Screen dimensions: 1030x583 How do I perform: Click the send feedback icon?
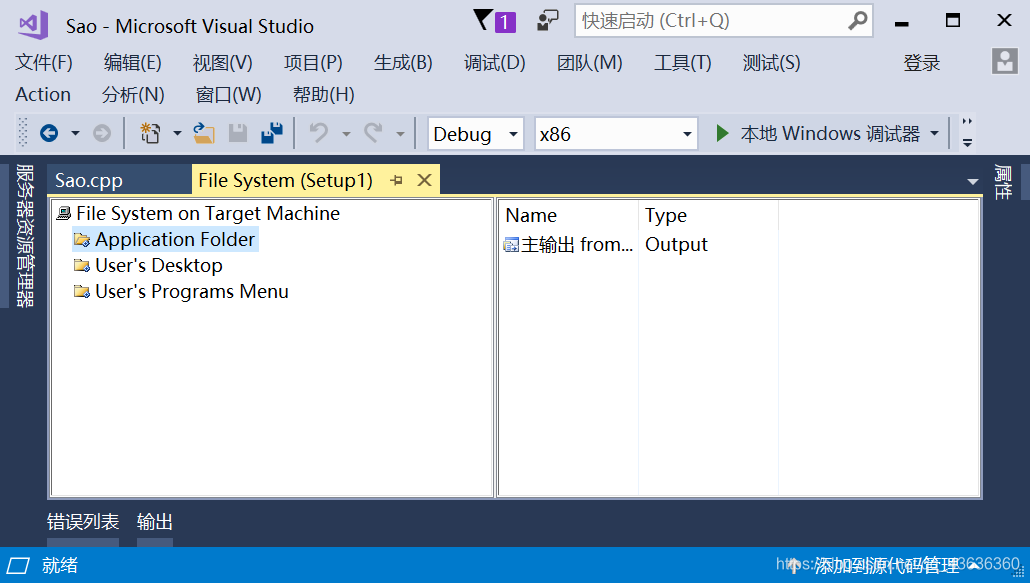click(547, 20)
